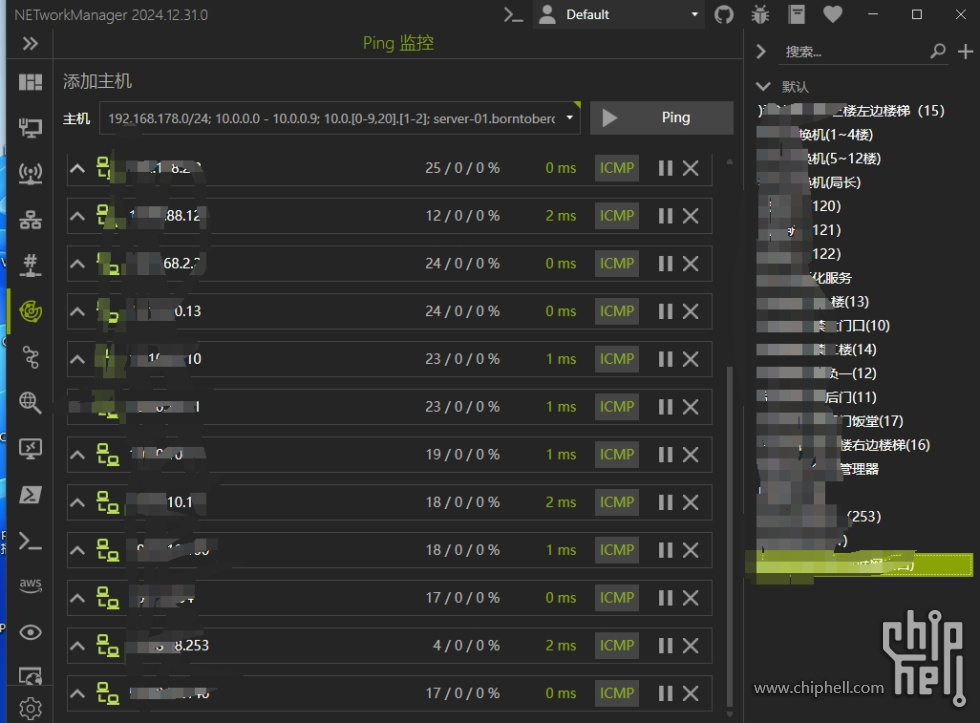Remove the host ending 88.12
Screen dimensions: 980x723
691,216
